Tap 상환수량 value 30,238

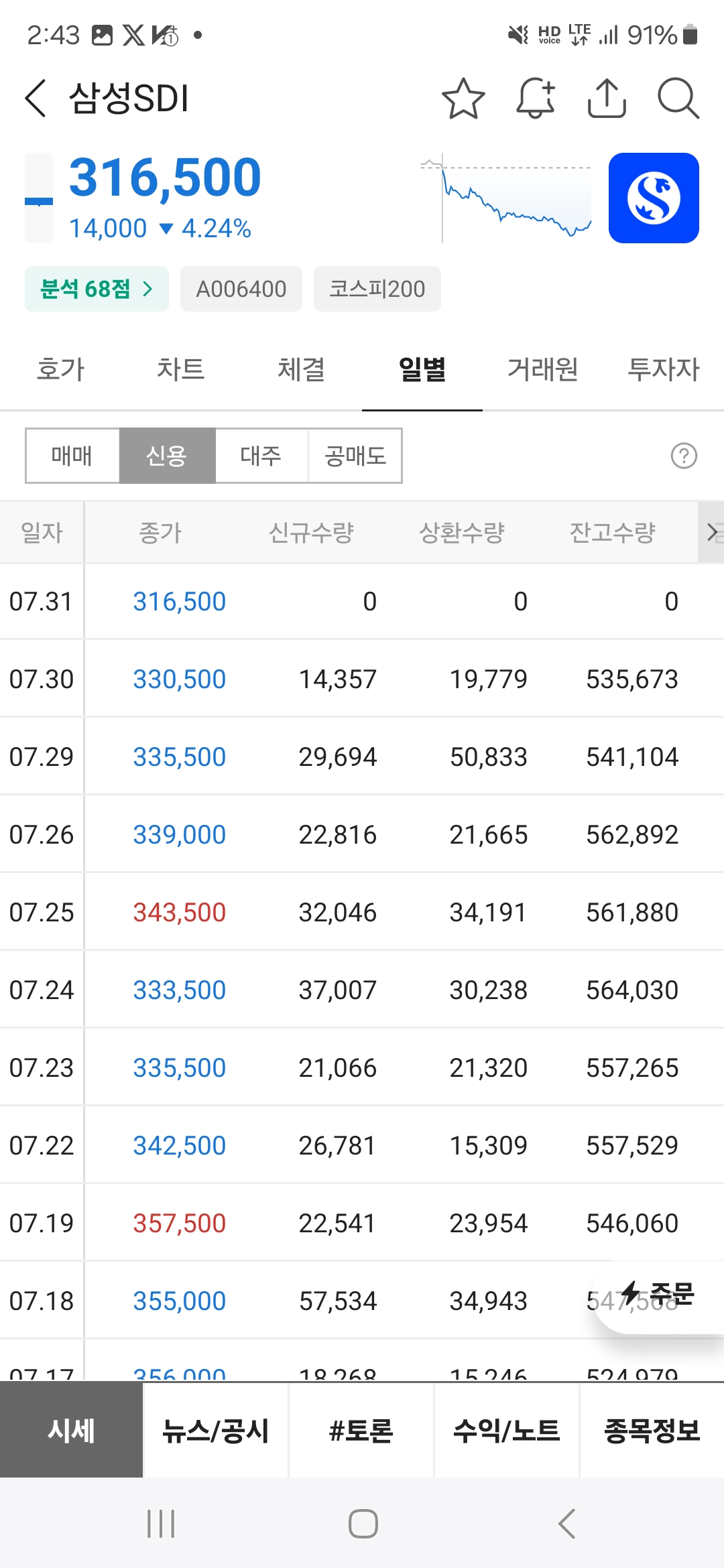[489, 990]
